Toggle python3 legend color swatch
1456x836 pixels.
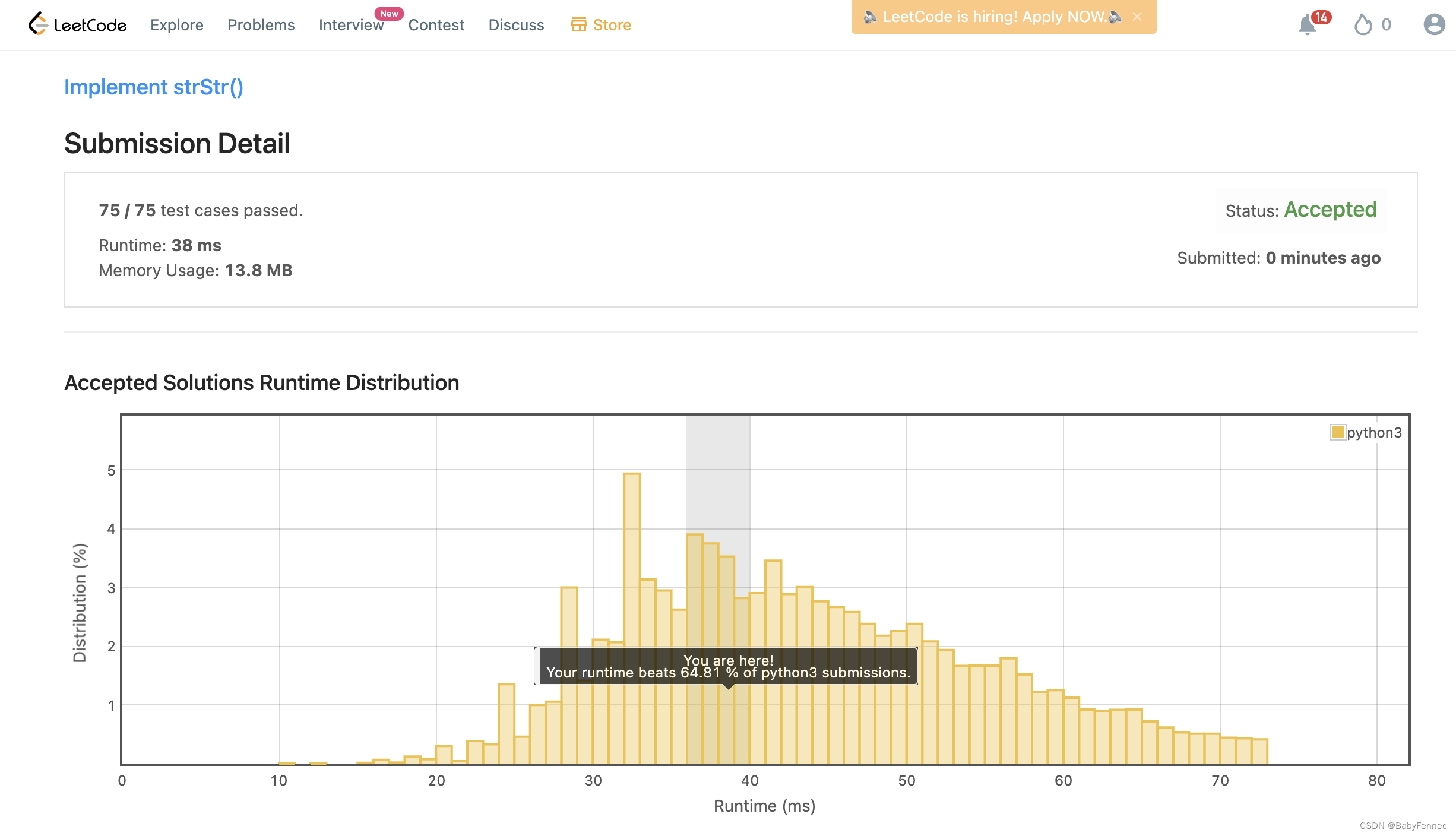(1338, 432)
